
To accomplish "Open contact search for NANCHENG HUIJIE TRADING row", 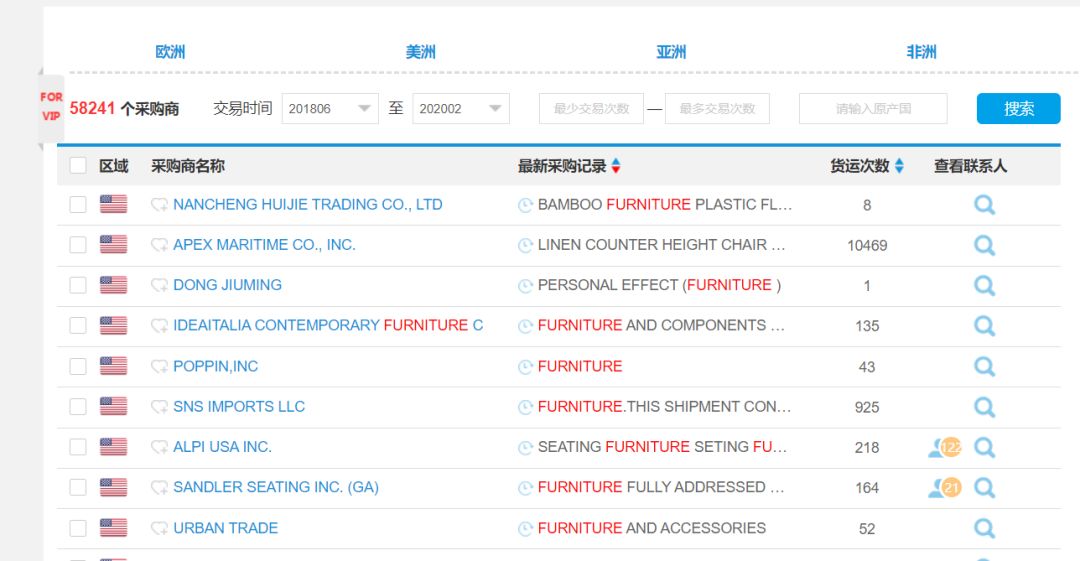I will [984, 205].
